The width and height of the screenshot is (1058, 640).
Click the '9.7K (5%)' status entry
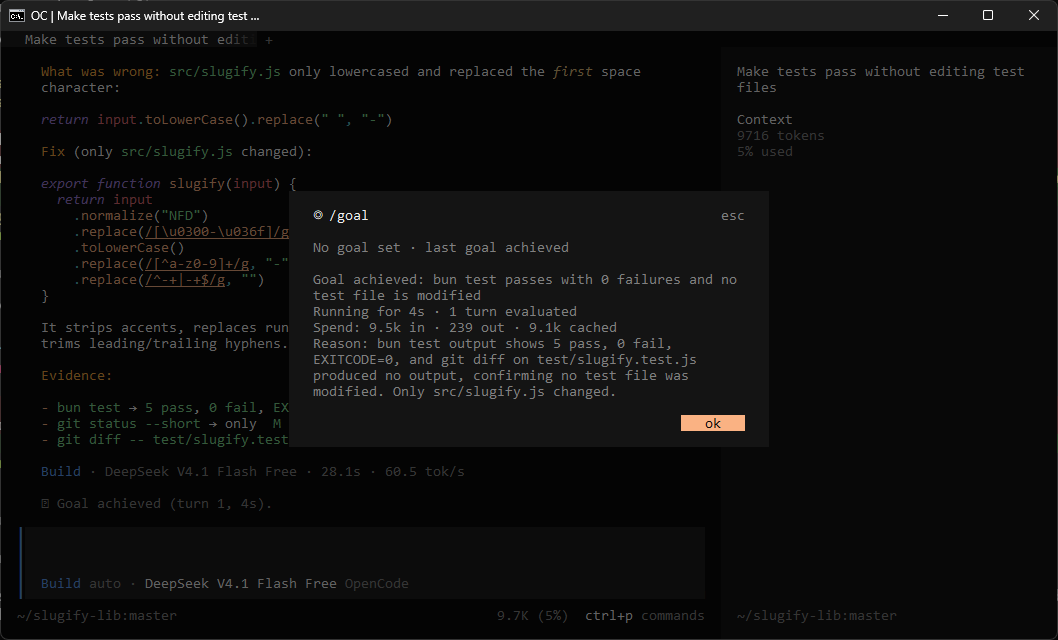pos(532,616)
